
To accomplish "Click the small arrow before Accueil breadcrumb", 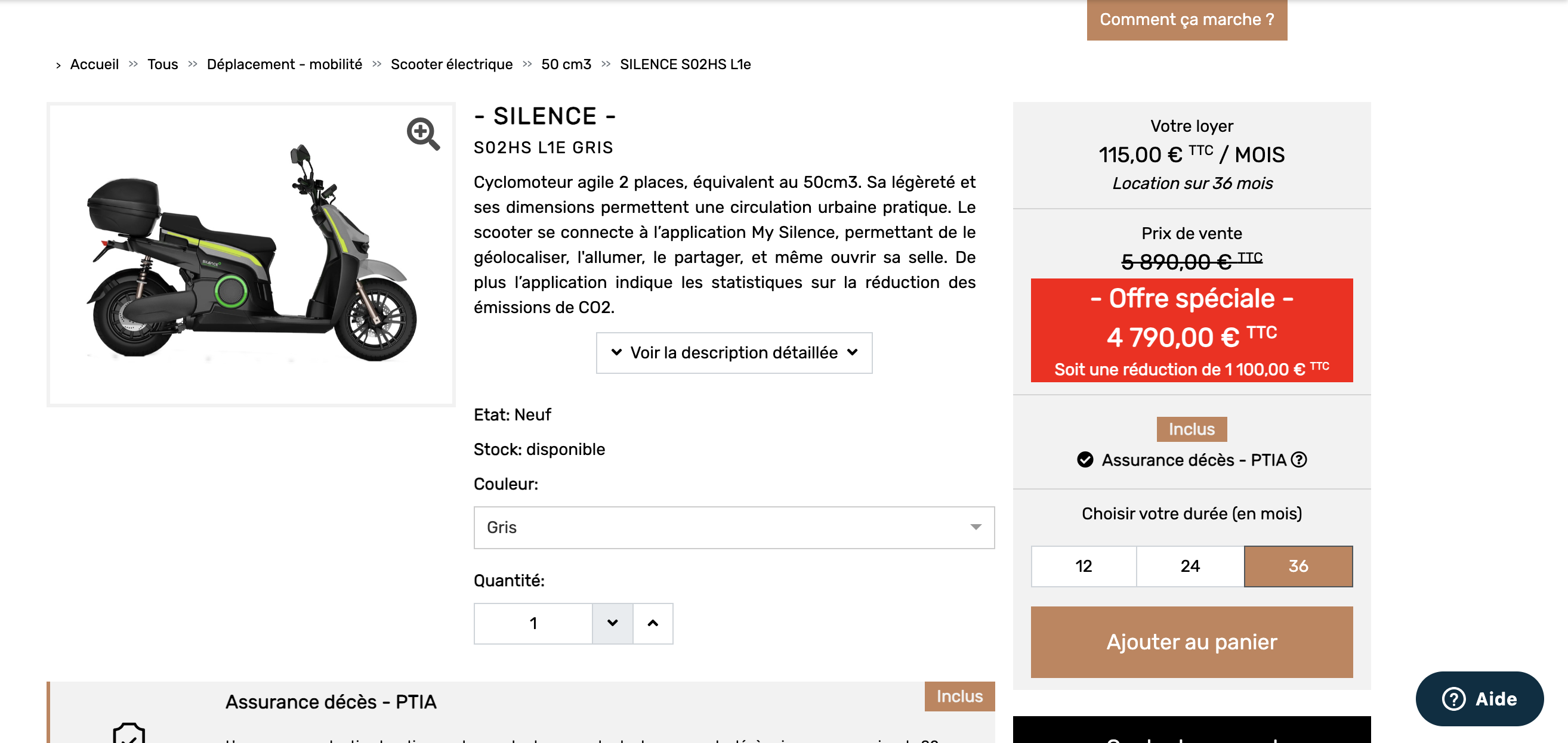I will tap(58, 65).
